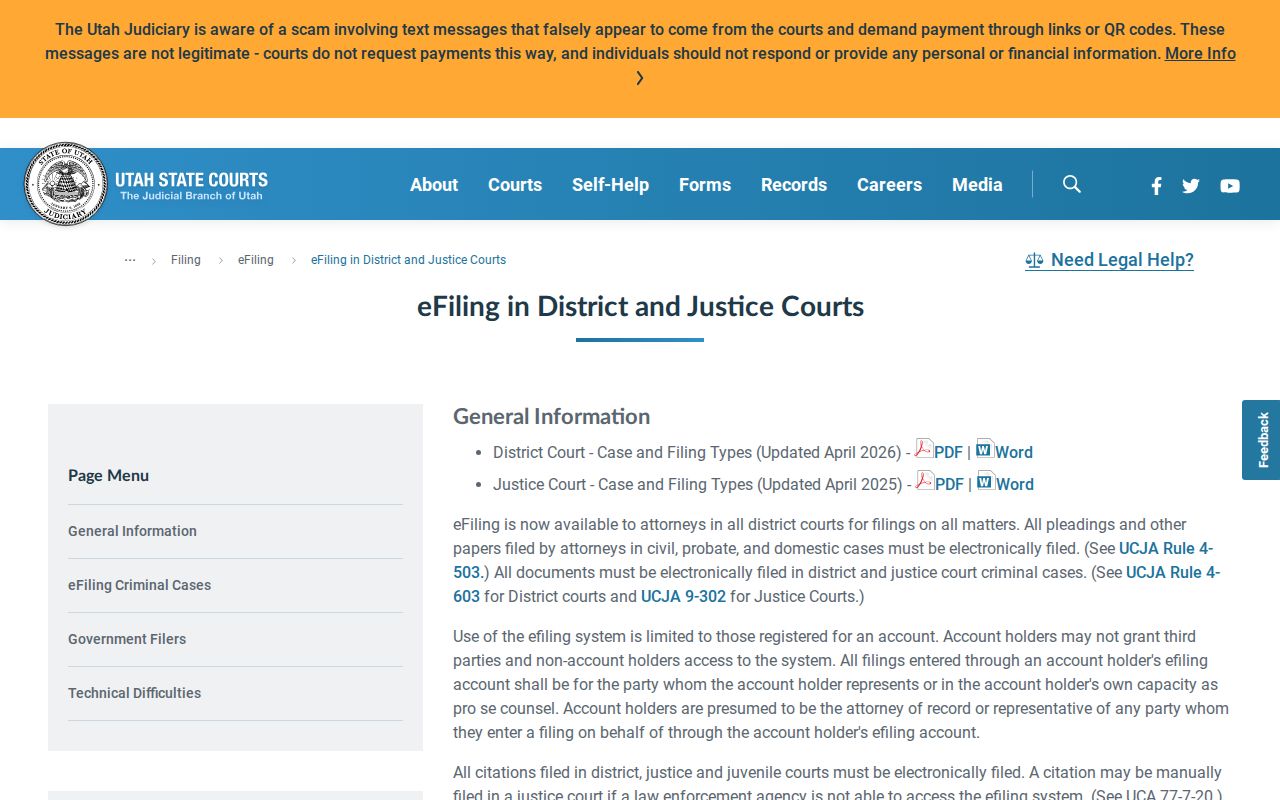Viewport: 1280px width, 800px height.
Task: Click the current page breadcrumb eFiling in District and Justice Courts
Action: click(408, 260)
